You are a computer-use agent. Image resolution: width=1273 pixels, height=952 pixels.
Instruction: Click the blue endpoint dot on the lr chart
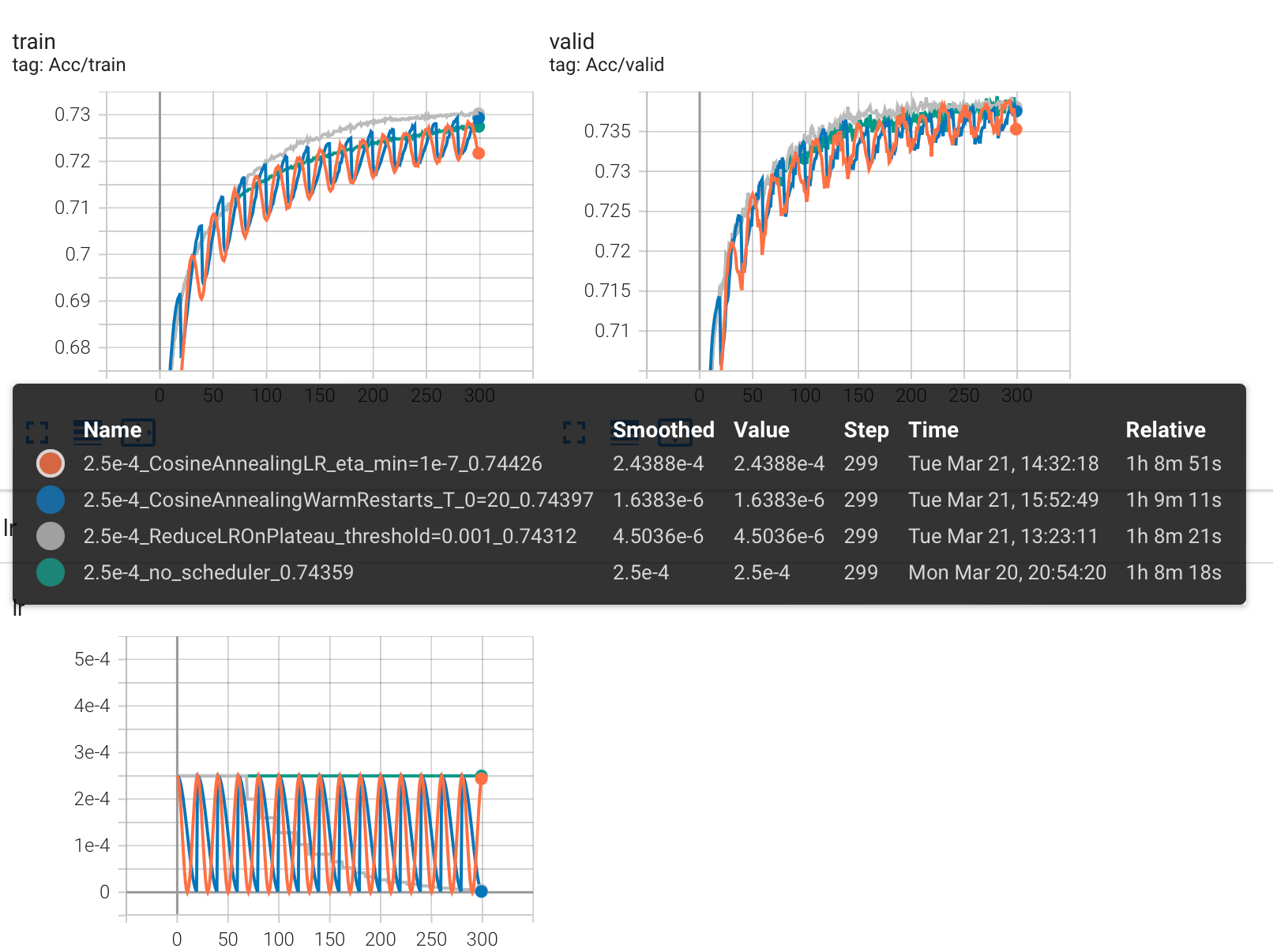482,891
